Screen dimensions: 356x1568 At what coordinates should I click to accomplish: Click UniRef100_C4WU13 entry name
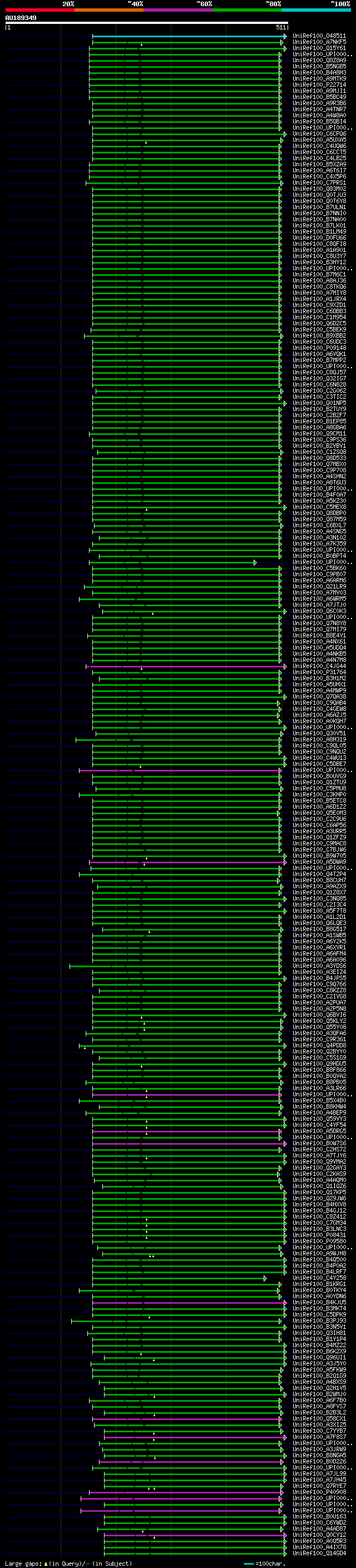(x=319, y=758)
